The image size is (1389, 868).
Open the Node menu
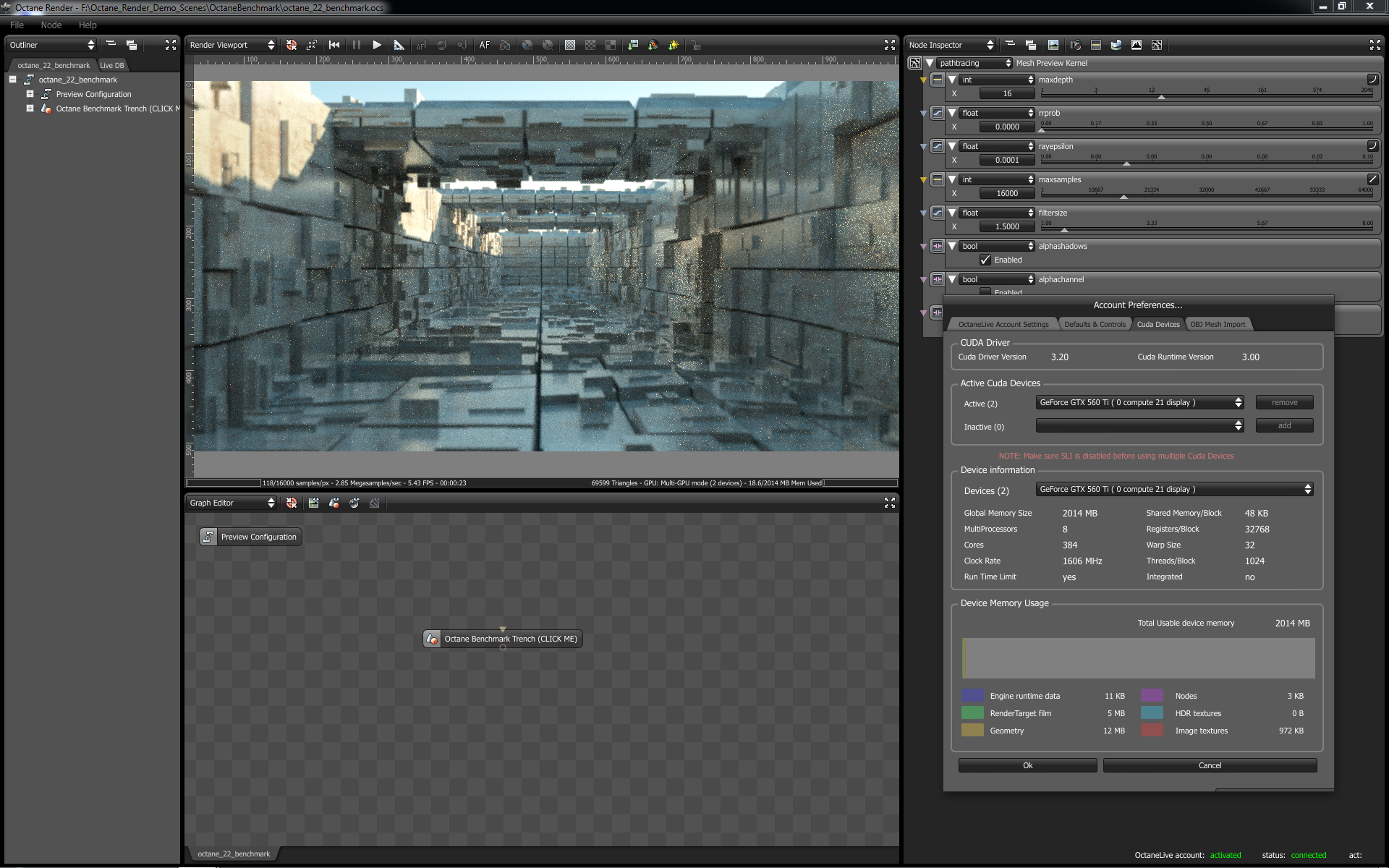51,25
